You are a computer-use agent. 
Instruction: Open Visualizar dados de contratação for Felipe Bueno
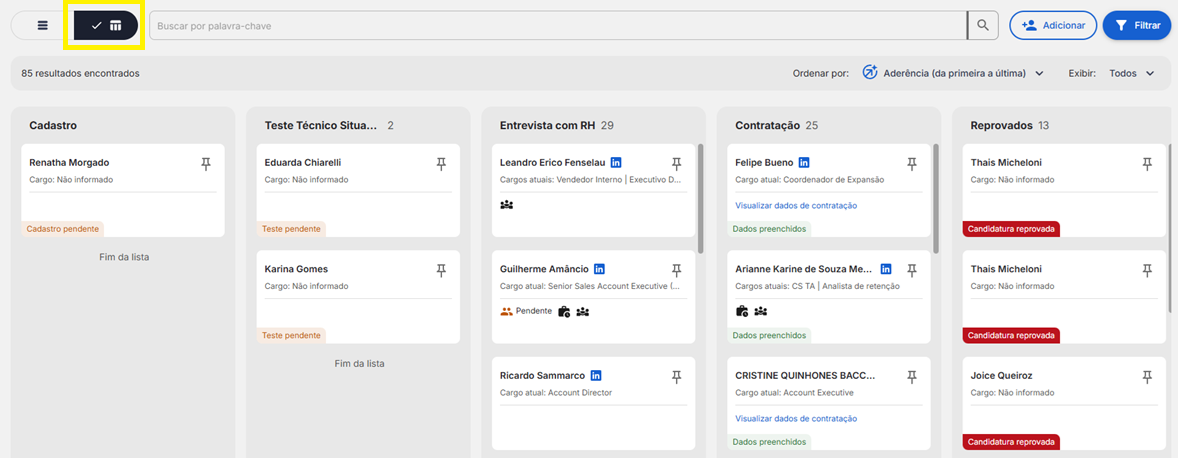point(796,205)
